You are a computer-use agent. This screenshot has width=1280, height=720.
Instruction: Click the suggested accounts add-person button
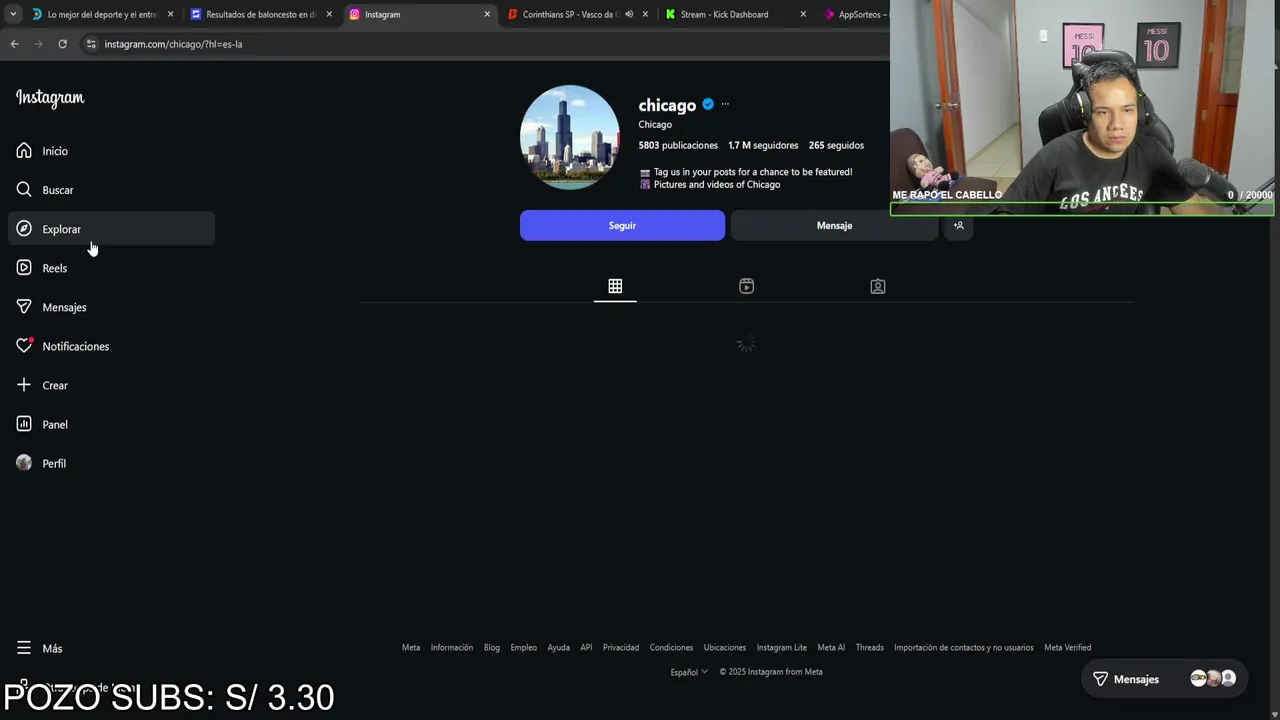click(x=958, y=225)
